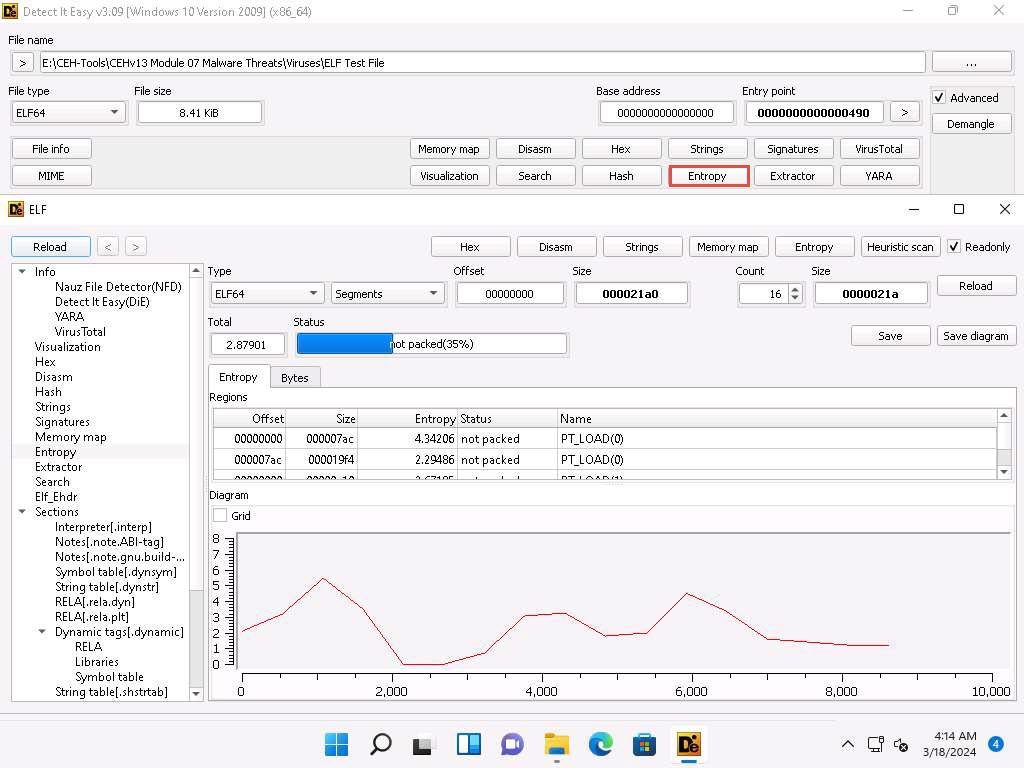
Task: Open Microsoft Edge from the taskbar
Action: click(x=600, y=744)
